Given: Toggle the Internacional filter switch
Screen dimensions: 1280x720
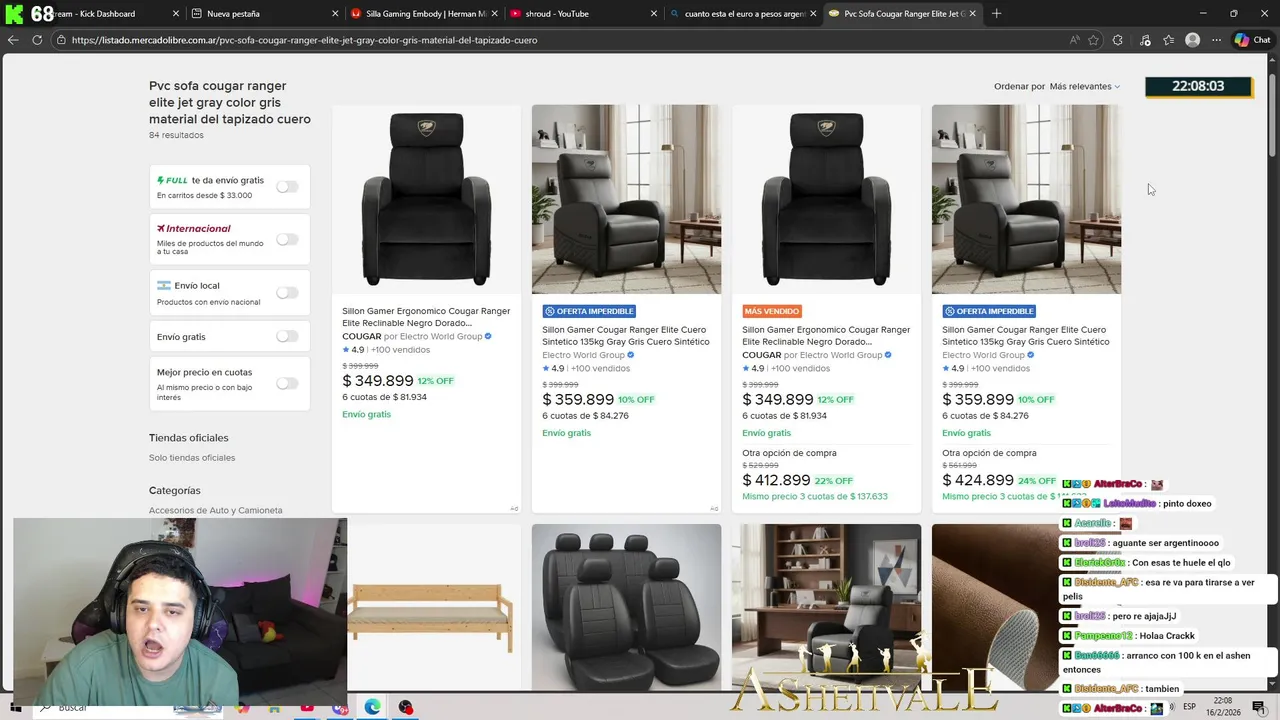Looking at the screenshot, I should tap(287, 240).
